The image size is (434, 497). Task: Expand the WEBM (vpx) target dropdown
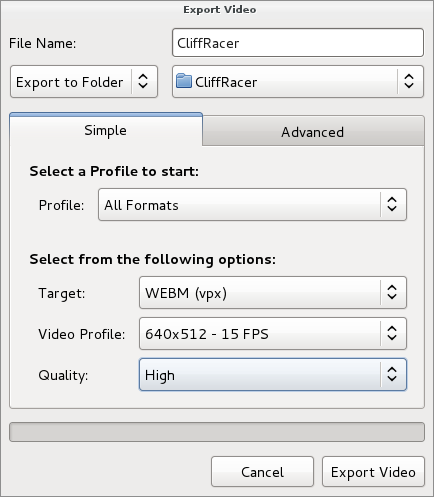273,293
